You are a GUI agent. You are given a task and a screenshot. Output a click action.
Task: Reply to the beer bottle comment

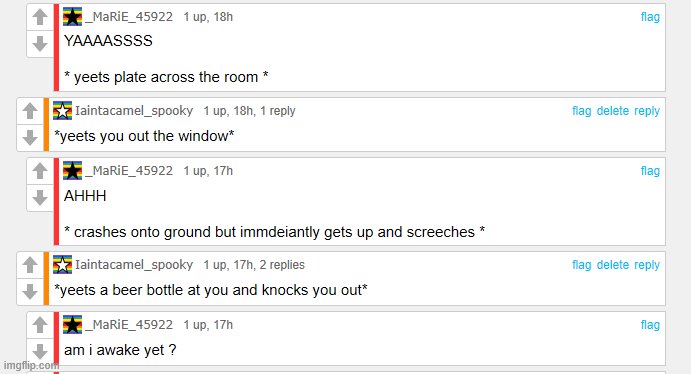pos(647,265)
